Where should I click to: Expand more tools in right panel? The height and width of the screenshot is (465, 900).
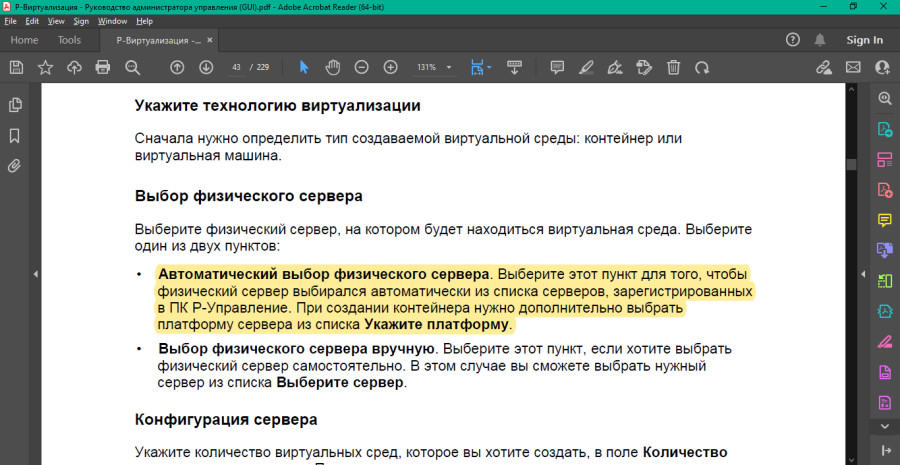tap(885, 427)
